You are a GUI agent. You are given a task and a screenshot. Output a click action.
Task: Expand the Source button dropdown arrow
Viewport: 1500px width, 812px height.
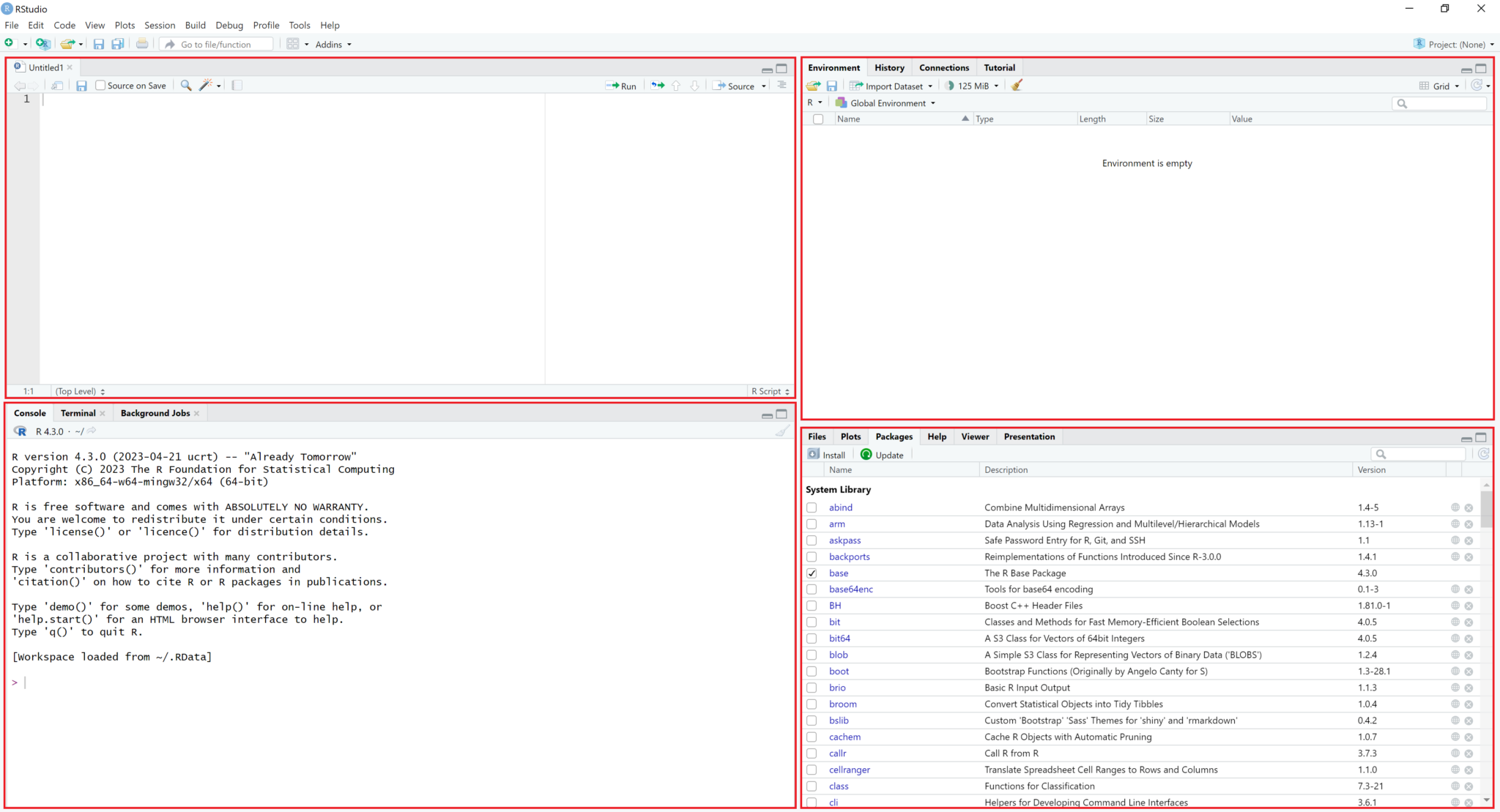[763, 86]
